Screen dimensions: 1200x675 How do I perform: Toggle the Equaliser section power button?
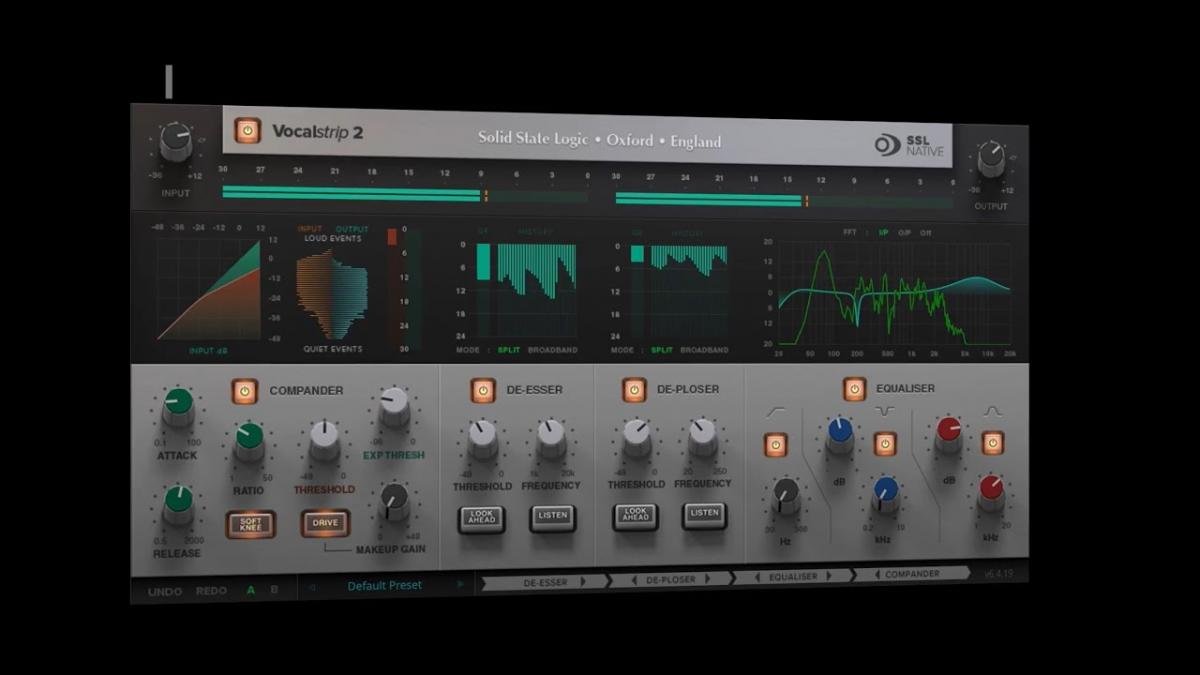pos(854,388)
